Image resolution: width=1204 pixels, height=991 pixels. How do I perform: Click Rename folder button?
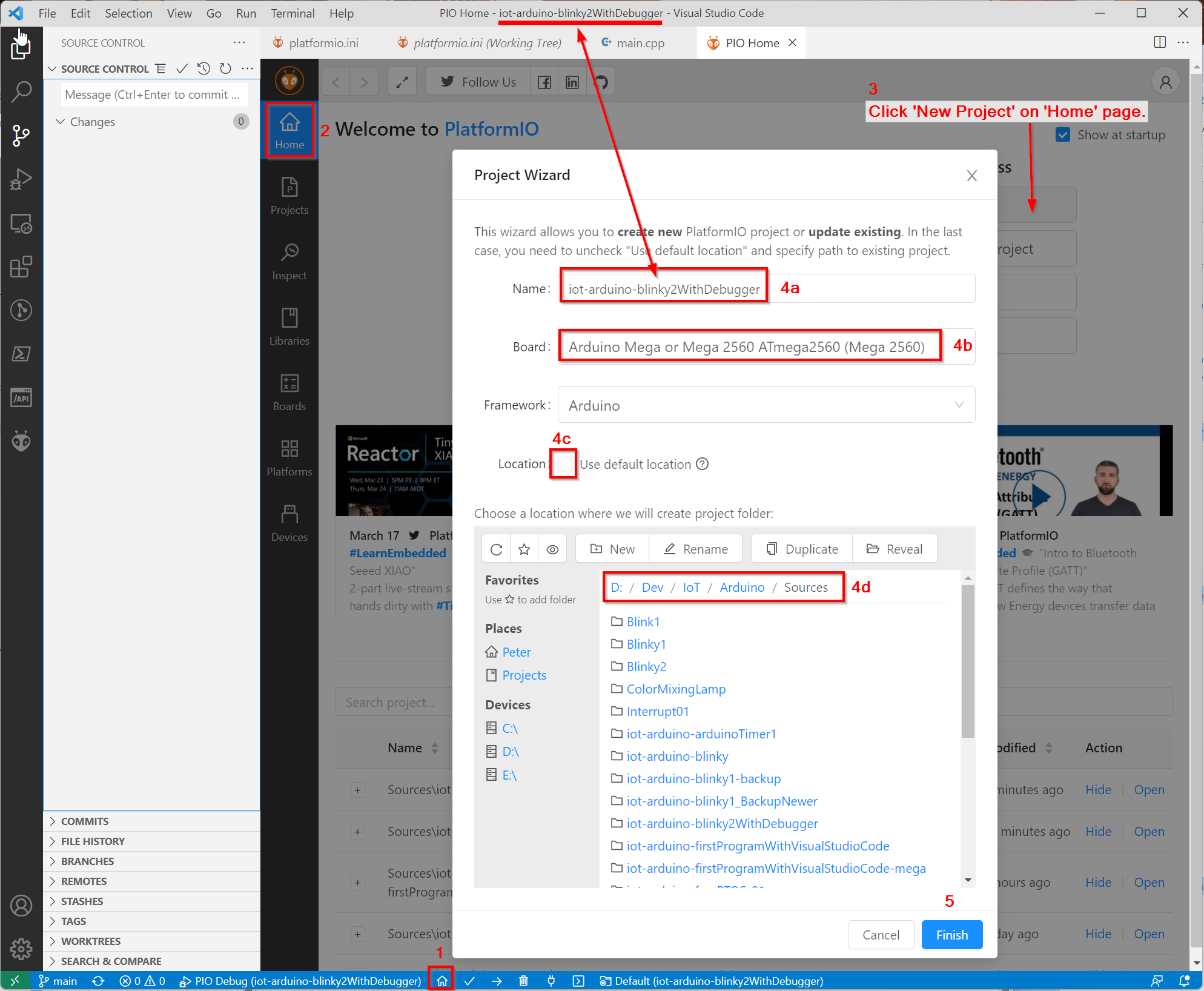(696, 549)
